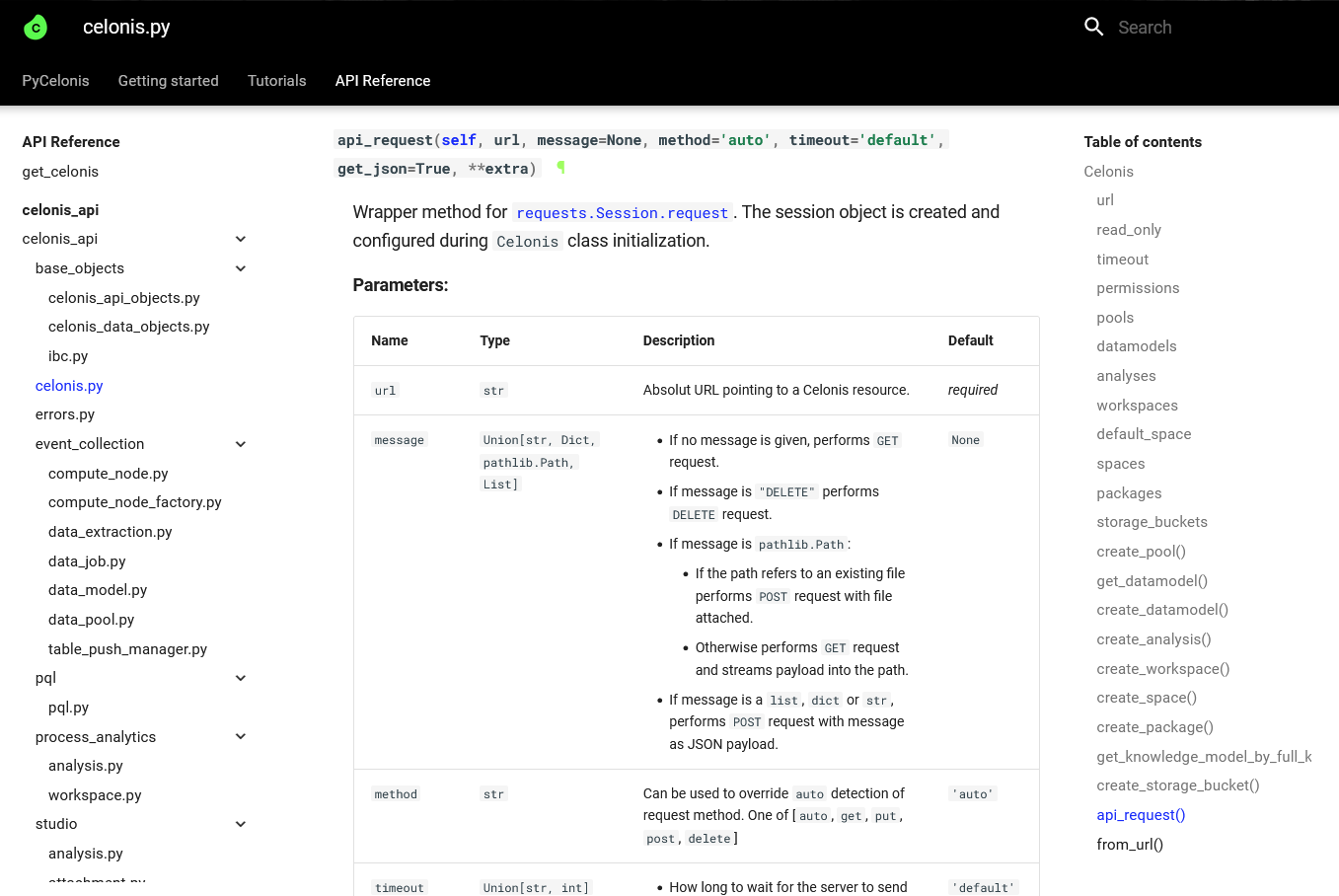Jump to api_request() in table of contents
Image resolution: width=1339 pixels, height=896 pixels.
click(1142, 815)
